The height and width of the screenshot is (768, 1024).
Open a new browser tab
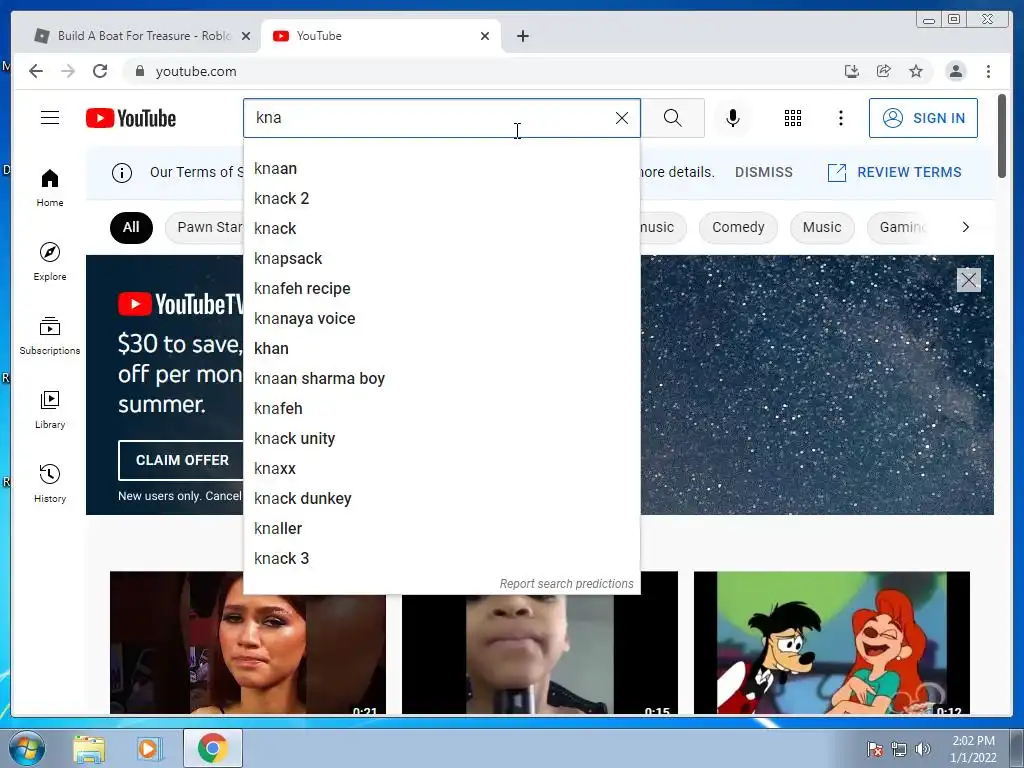pos(522,36)
